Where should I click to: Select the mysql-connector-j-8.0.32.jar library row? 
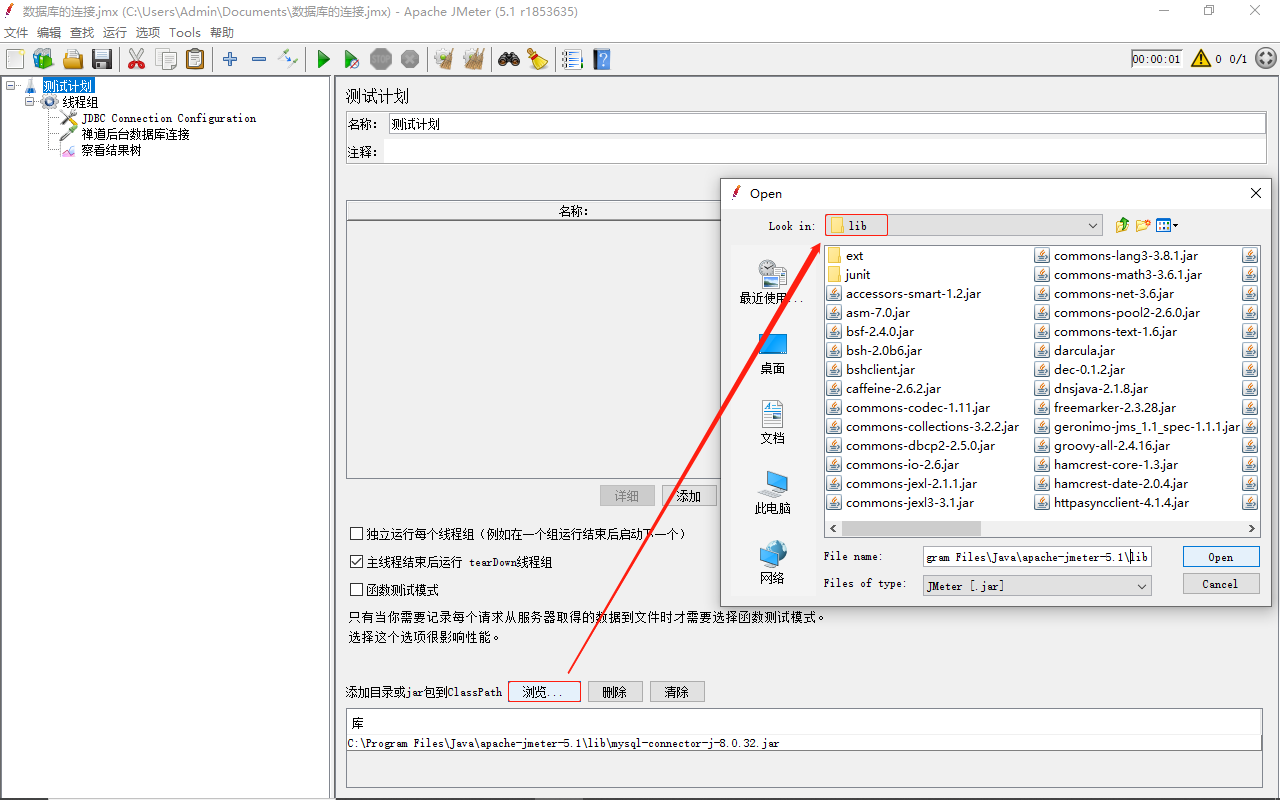[x=804, y=744]
